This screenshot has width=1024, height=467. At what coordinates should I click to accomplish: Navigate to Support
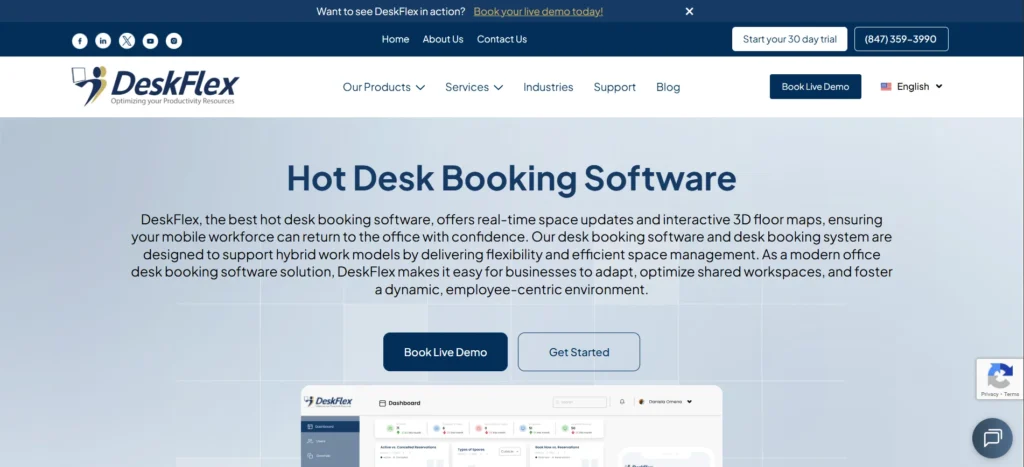coord(615,87)
